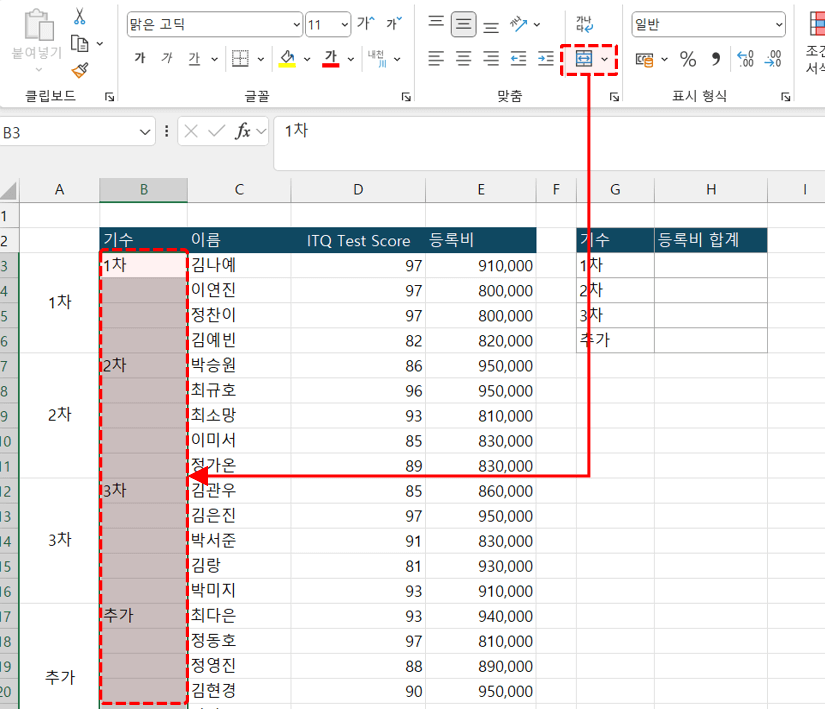Align text left horizontally
825x711 pixels.
436,58
